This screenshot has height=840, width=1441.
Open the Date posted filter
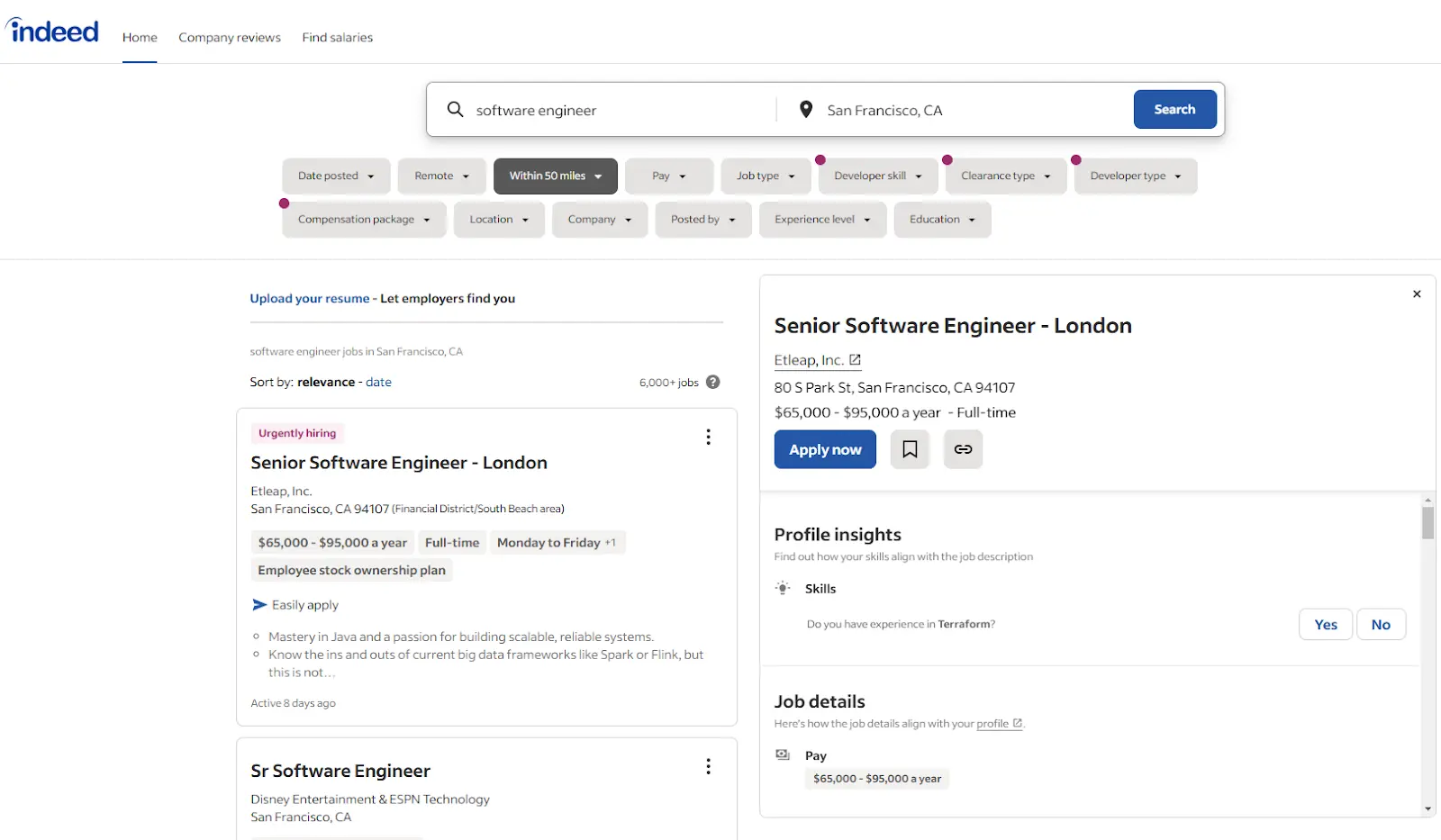coord(336,176)
